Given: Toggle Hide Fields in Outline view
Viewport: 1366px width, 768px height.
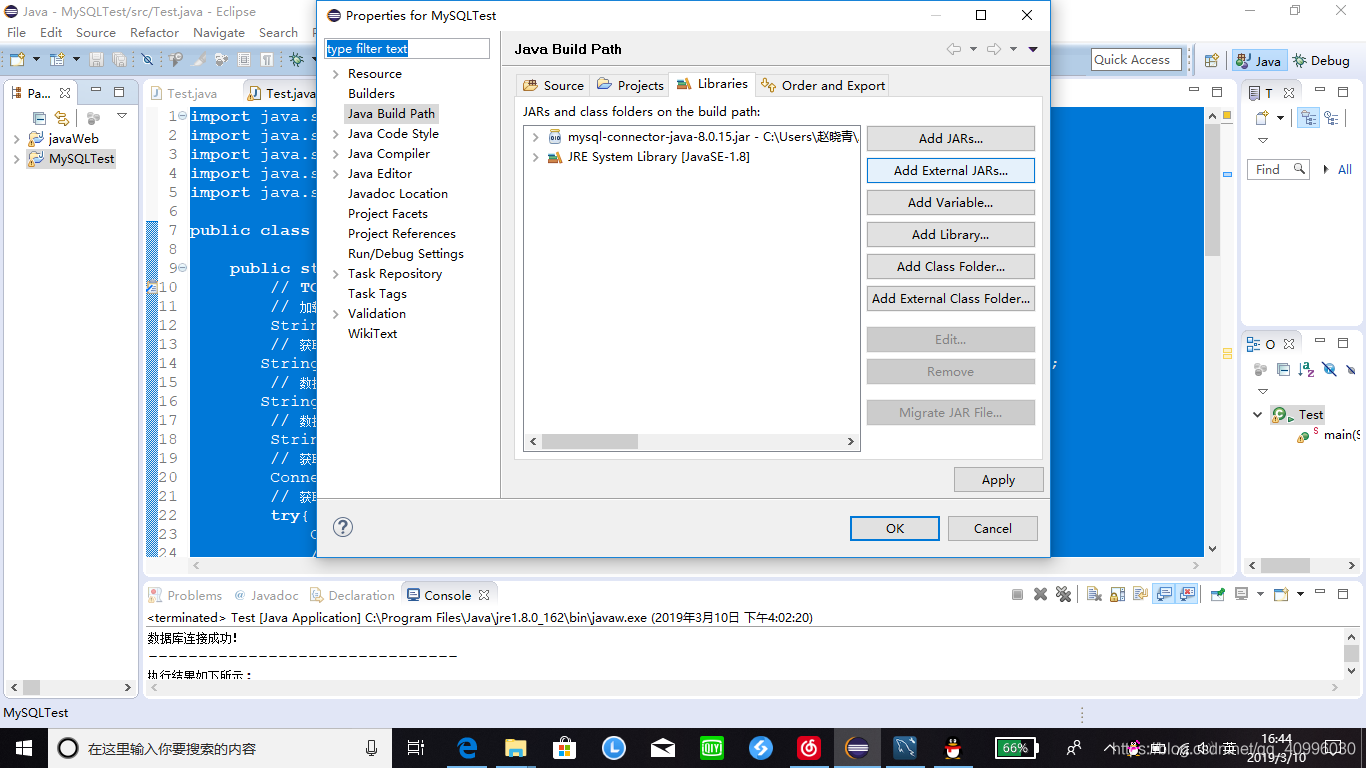Looking at the screenshot, I should tap(1329, 369).
